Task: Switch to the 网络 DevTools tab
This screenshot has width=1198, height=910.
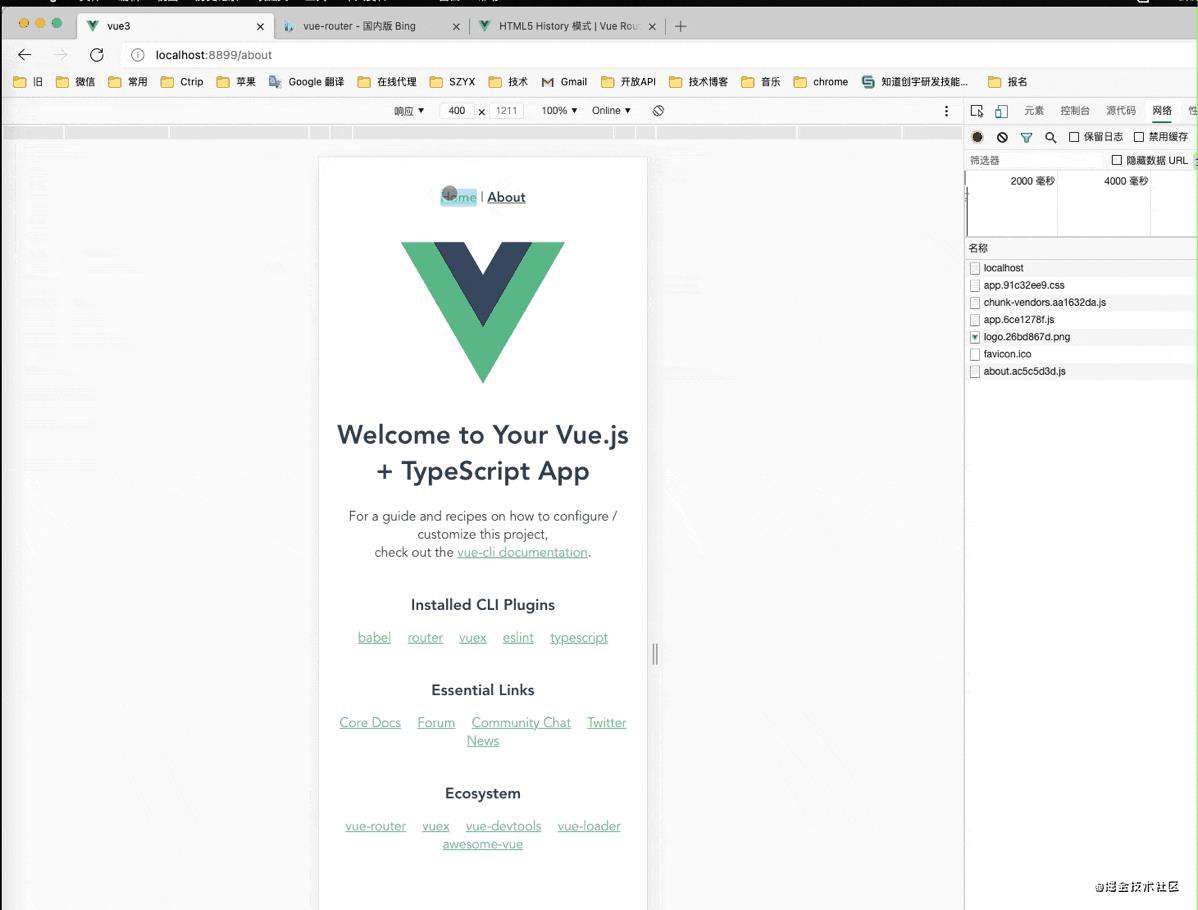Action: coord(1162,111)
